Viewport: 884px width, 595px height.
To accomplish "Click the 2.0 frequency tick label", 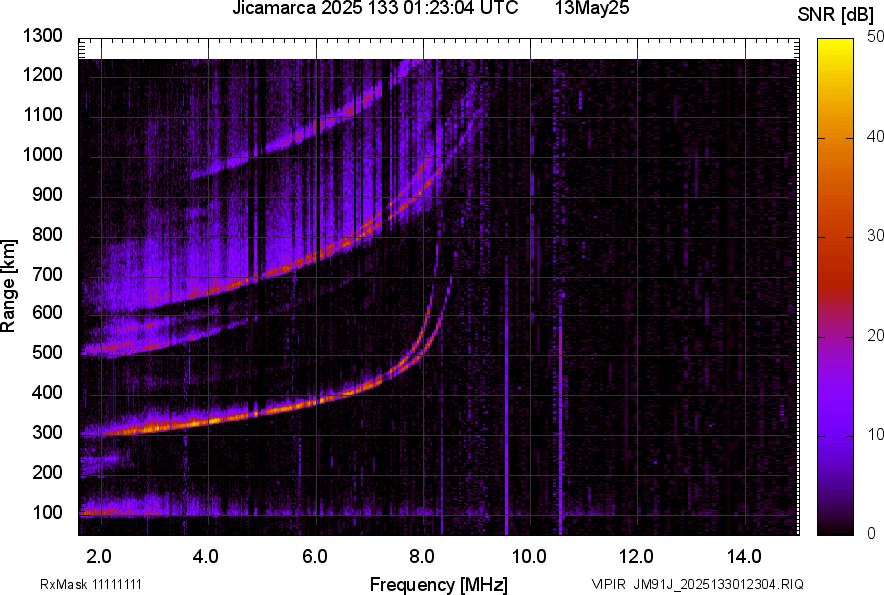I will [x=99, y=557].
